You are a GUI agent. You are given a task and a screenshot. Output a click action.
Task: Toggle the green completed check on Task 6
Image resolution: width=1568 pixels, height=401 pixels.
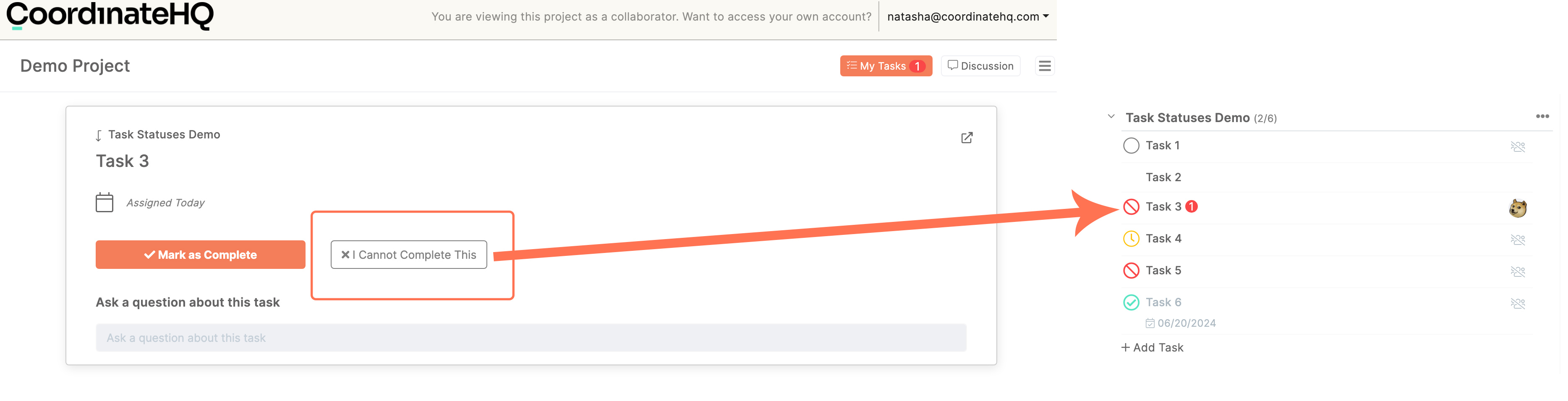click(1130, 302)
